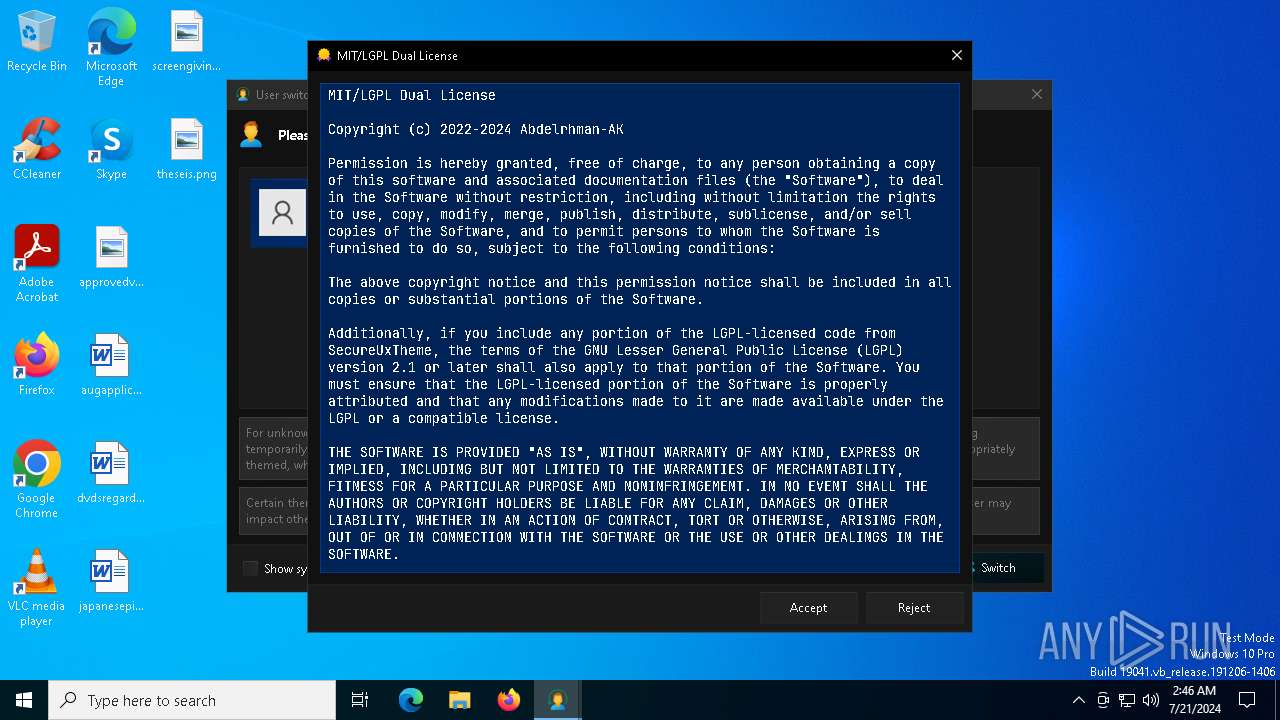Open Microsoft Edge desktop shortcut
1280x720 pixels.
click(111, 48)
